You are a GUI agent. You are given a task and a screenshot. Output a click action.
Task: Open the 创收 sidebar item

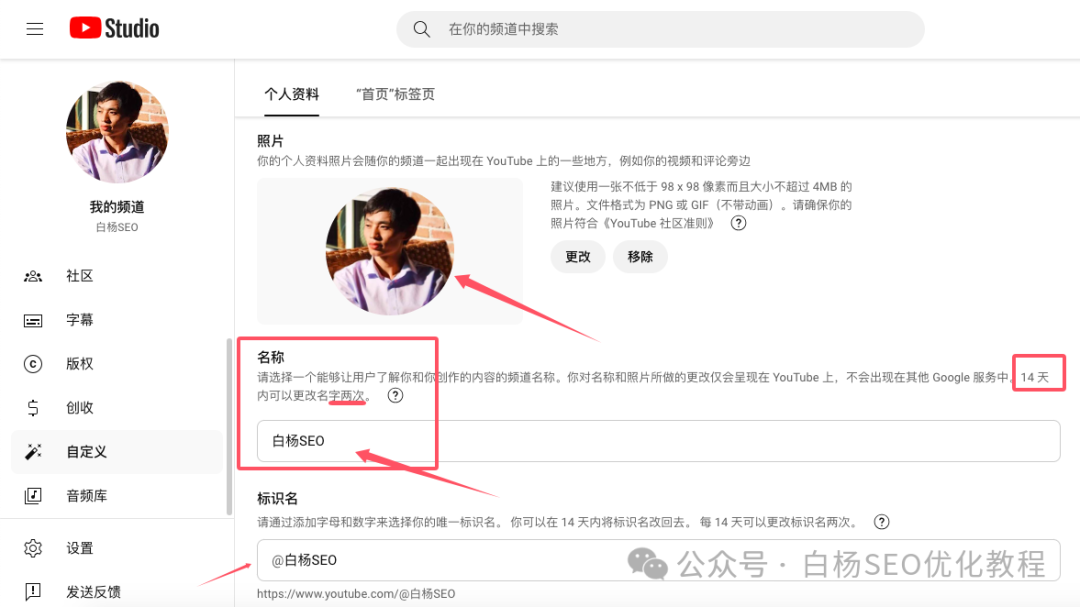(116, 408)
